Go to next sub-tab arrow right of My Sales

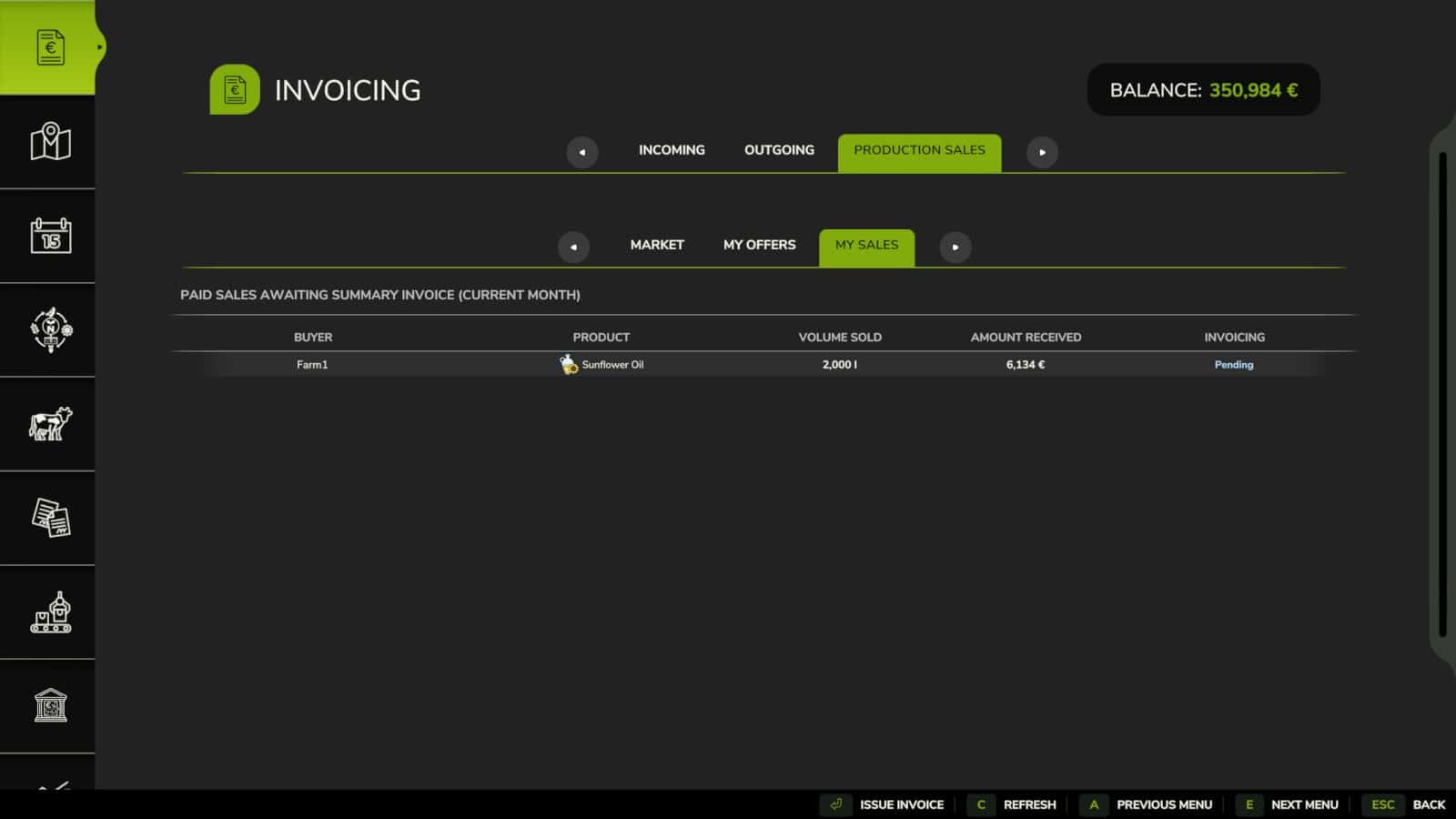click(955, 247)
